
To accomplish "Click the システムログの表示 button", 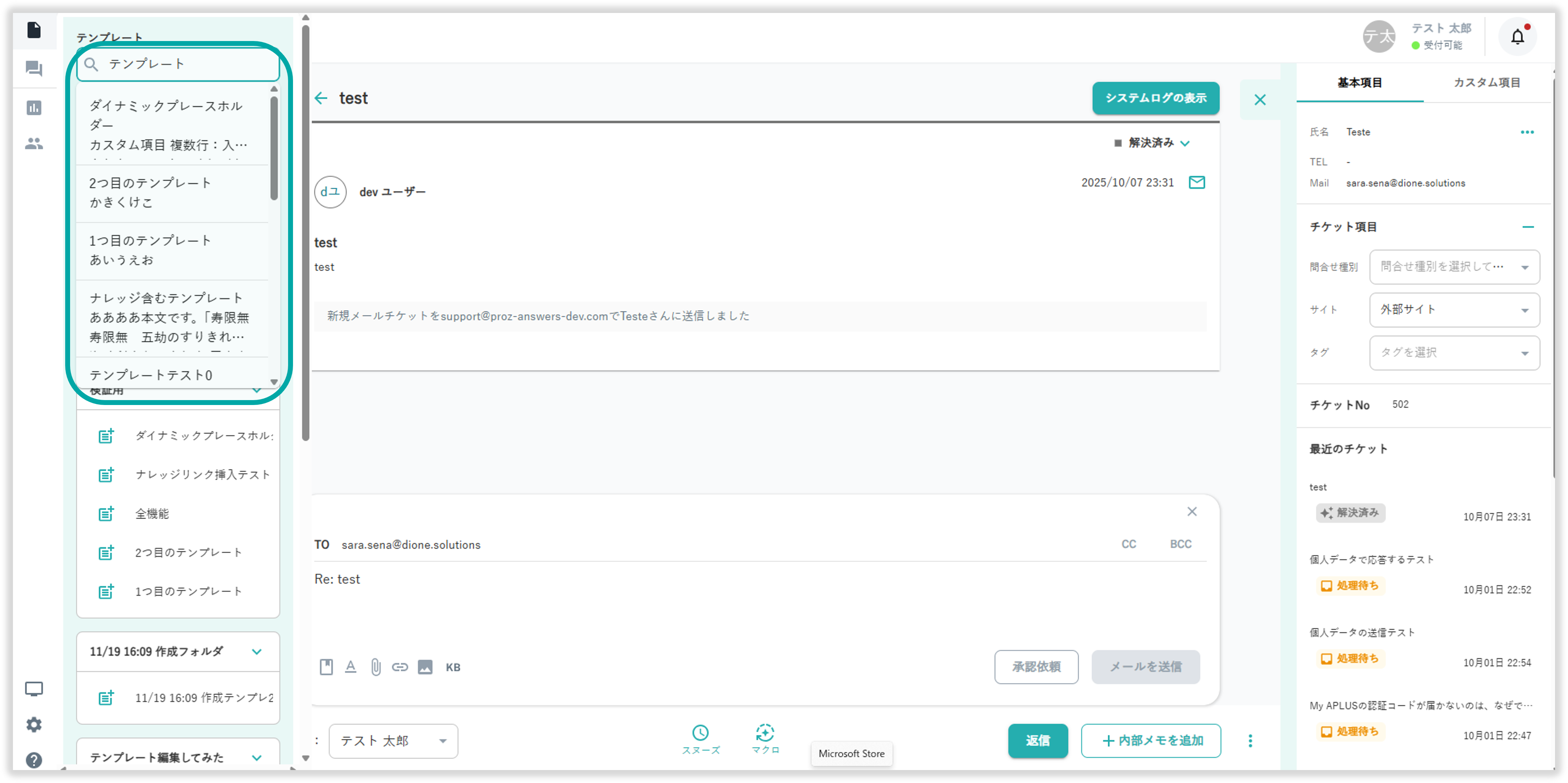I will pyautogui.click(x=1155, y=98).
